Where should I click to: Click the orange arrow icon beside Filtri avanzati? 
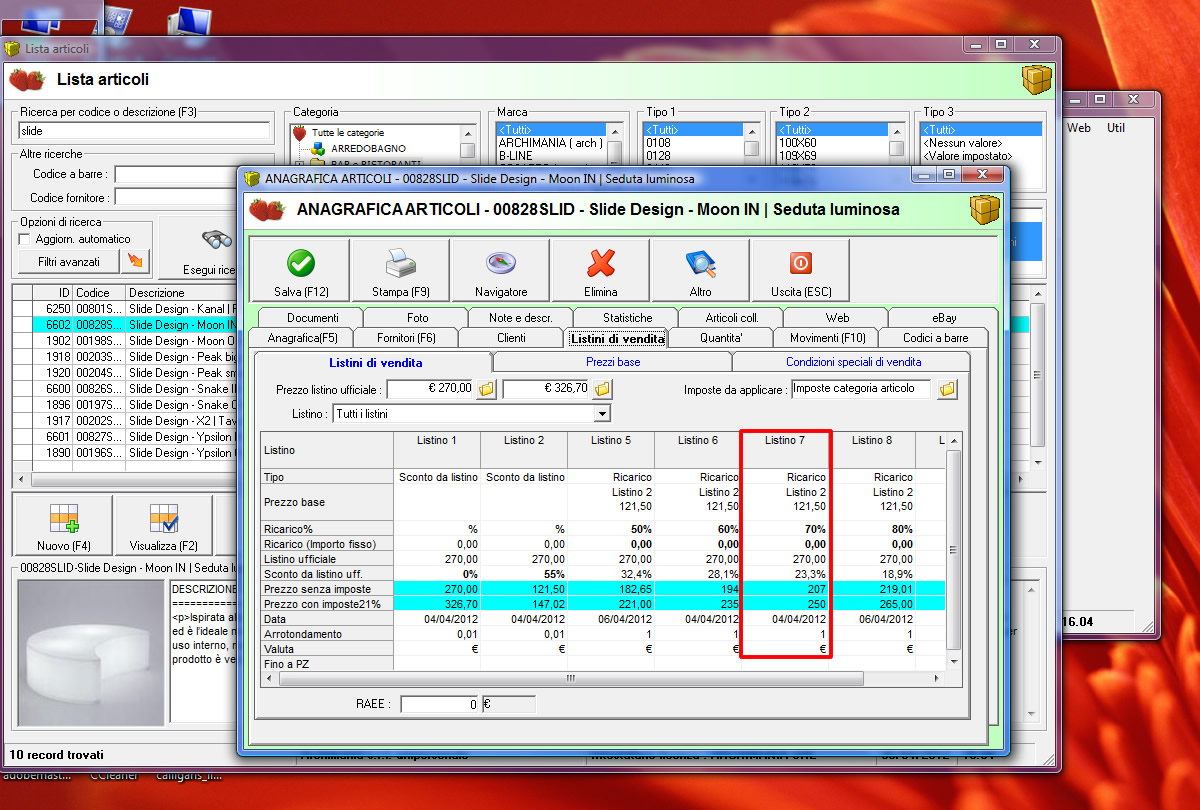pos(135,262)
